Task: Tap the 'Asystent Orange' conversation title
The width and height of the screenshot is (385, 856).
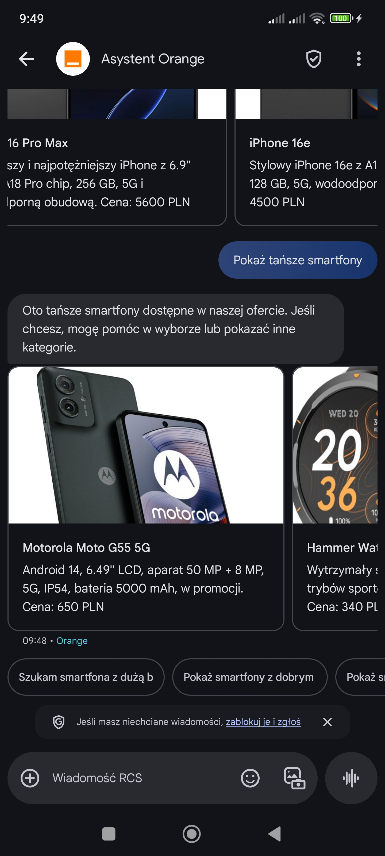Action: click(x=153, y=59)
